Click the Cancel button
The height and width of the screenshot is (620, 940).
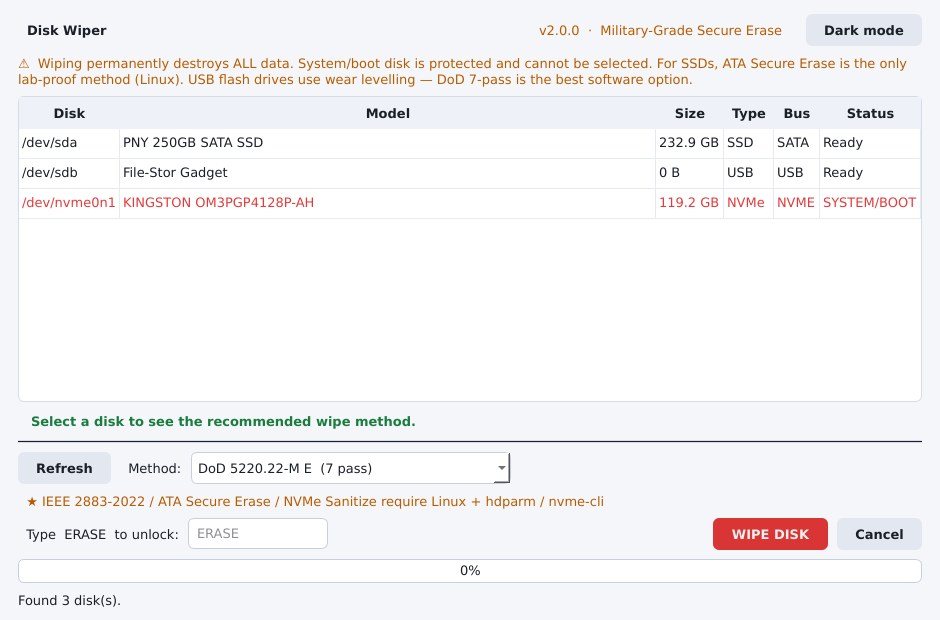[879, 534]
